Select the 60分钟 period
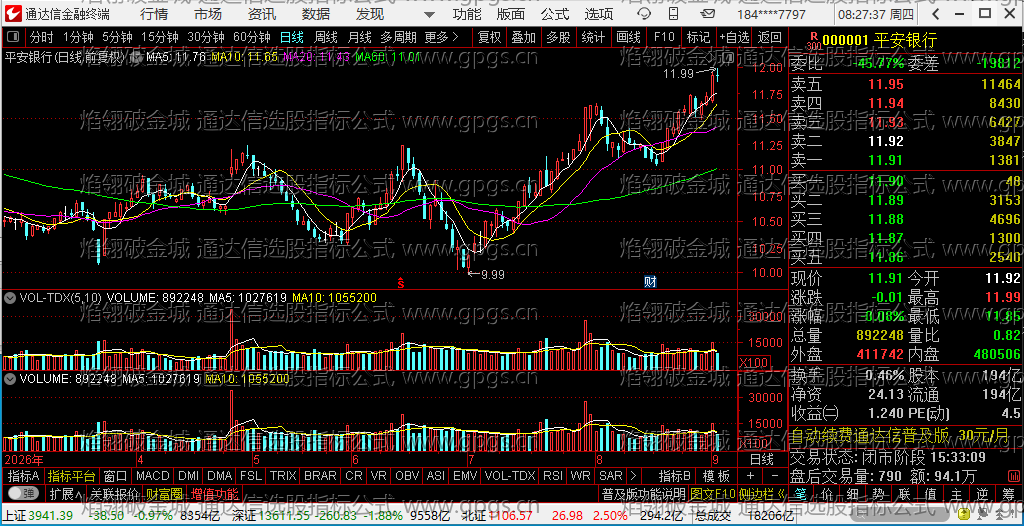The image size is (1024, 526). point(251,37)
